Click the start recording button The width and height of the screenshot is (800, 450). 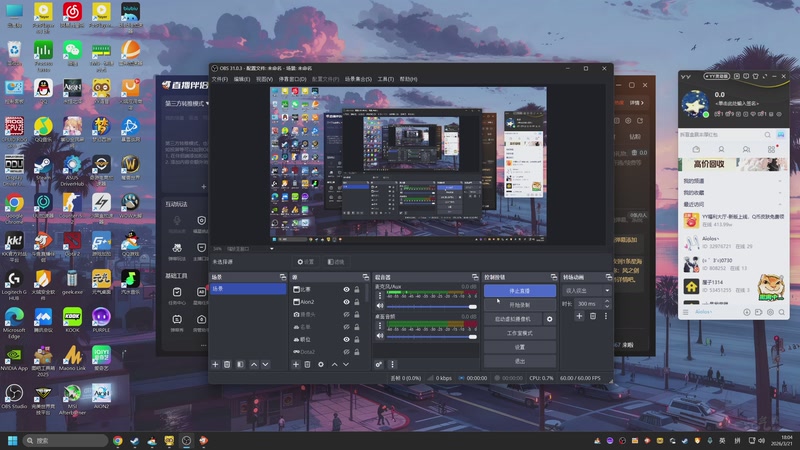[519, 305]
